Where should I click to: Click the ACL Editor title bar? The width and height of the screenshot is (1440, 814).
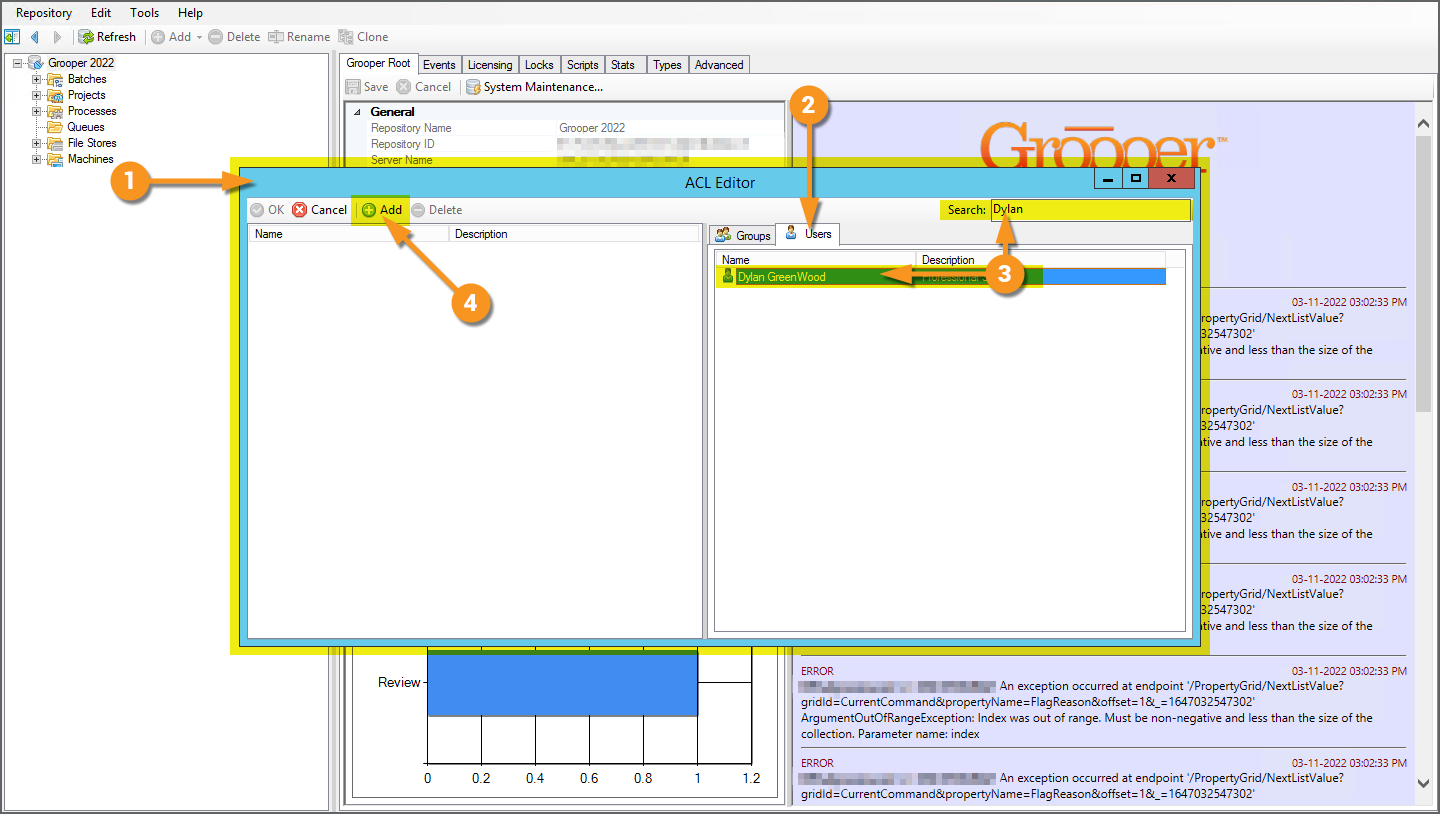pos(720,182)
